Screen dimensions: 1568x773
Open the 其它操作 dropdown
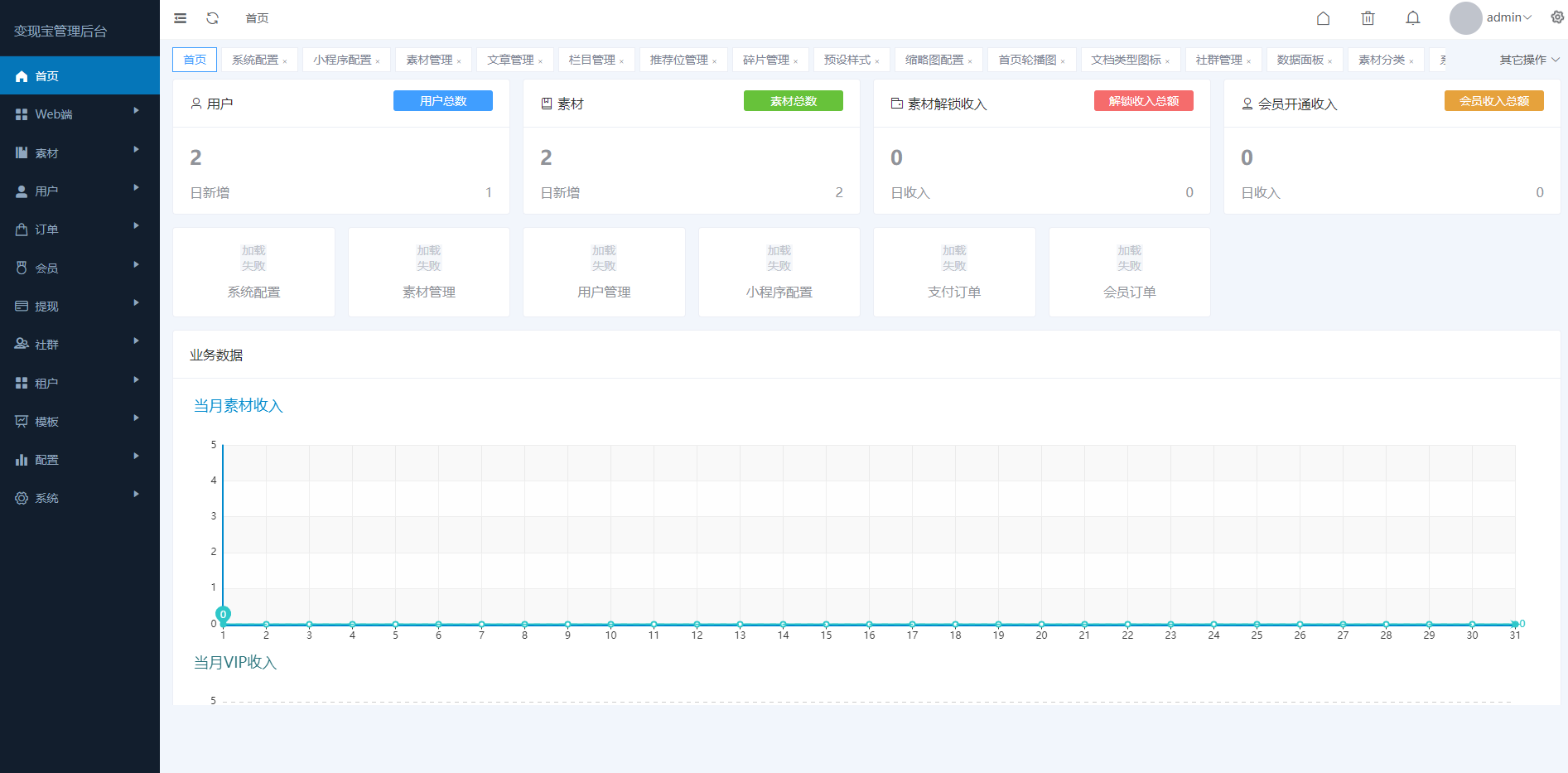(1528, 60)
